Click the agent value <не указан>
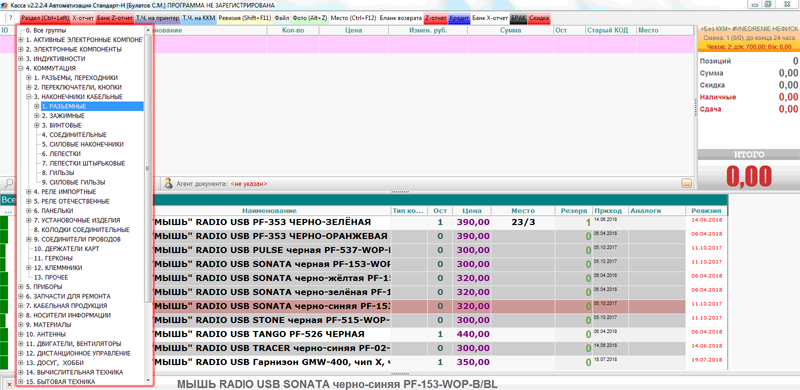 [x=248, y=183]
